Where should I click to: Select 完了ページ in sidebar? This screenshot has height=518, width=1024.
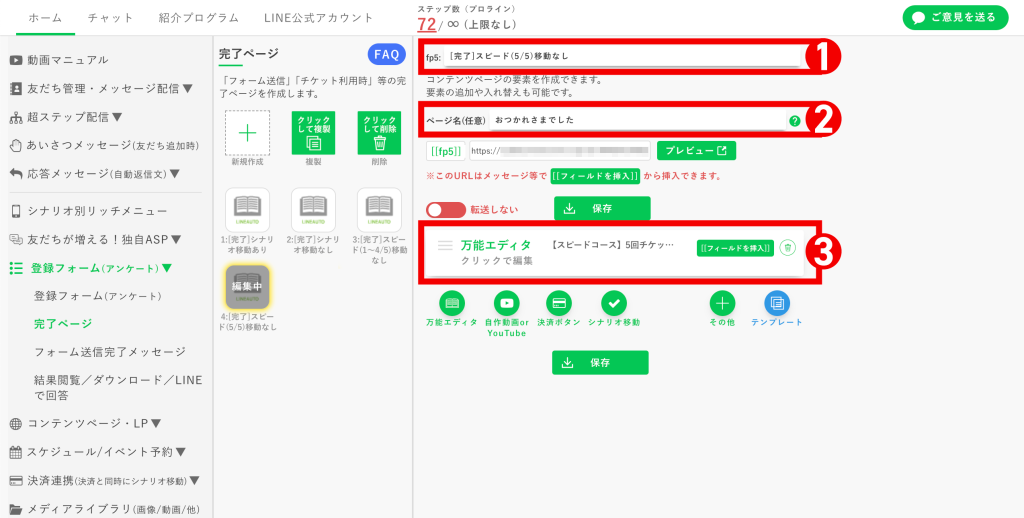tap(63, 324)
